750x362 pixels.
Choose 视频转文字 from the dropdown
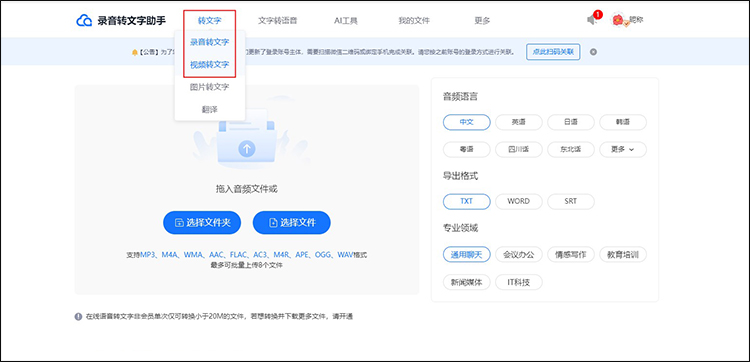tap(210, 65)
